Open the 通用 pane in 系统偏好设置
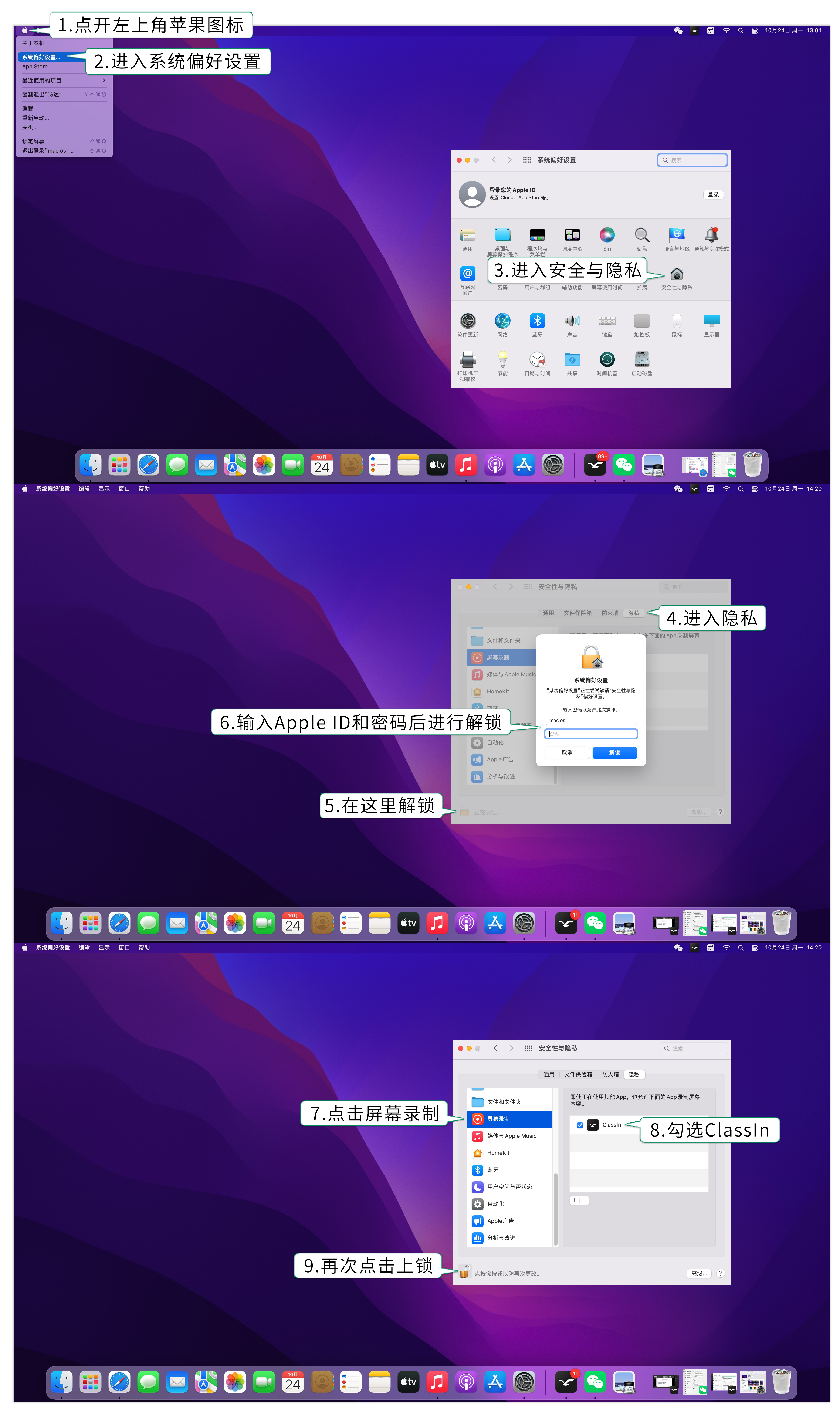Viewport: 840px width, 1419px height. [468, 239]
